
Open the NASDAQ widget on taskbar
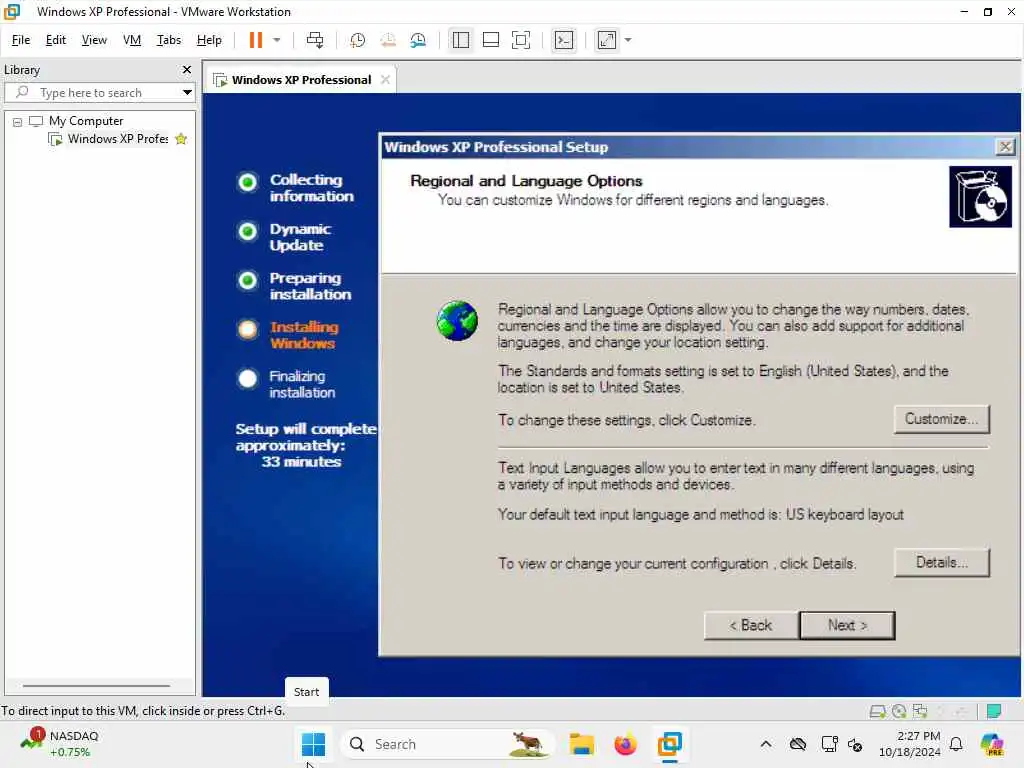(60, 744)
